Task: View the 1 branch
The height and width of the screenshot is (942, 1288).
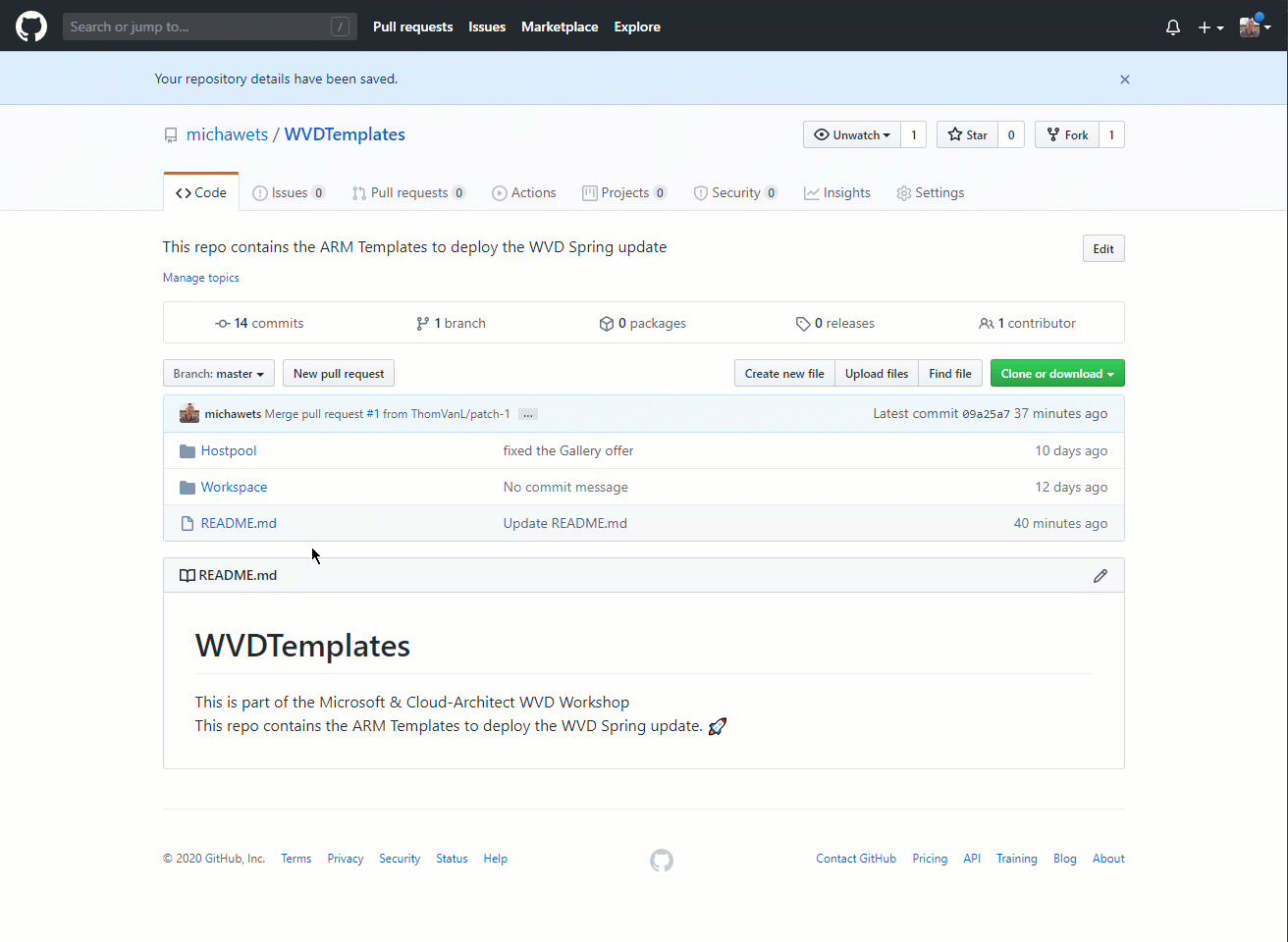Action: 451,323
